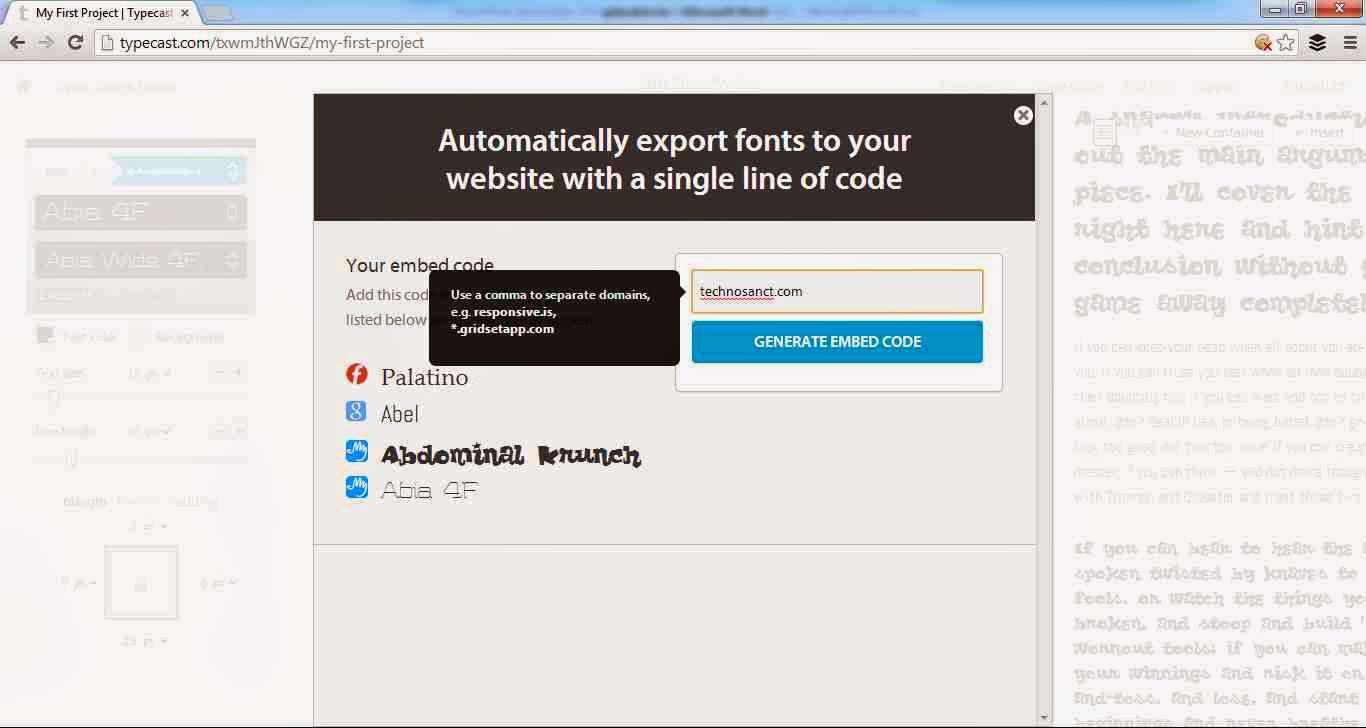Screen dimensions: 1366x728
Task: Close the export fonts dialog
Action: click(1023, 115)
